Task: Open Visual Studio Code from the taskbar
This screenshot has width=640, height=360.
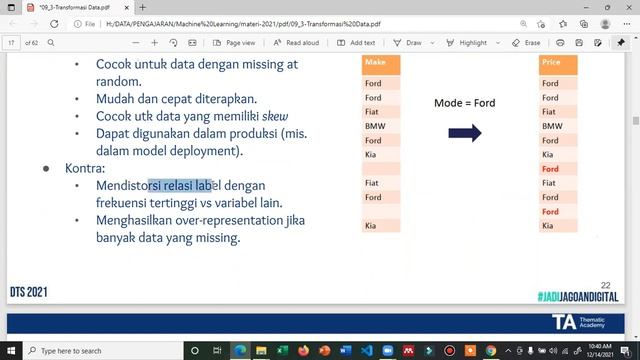Action: [367, 351]
